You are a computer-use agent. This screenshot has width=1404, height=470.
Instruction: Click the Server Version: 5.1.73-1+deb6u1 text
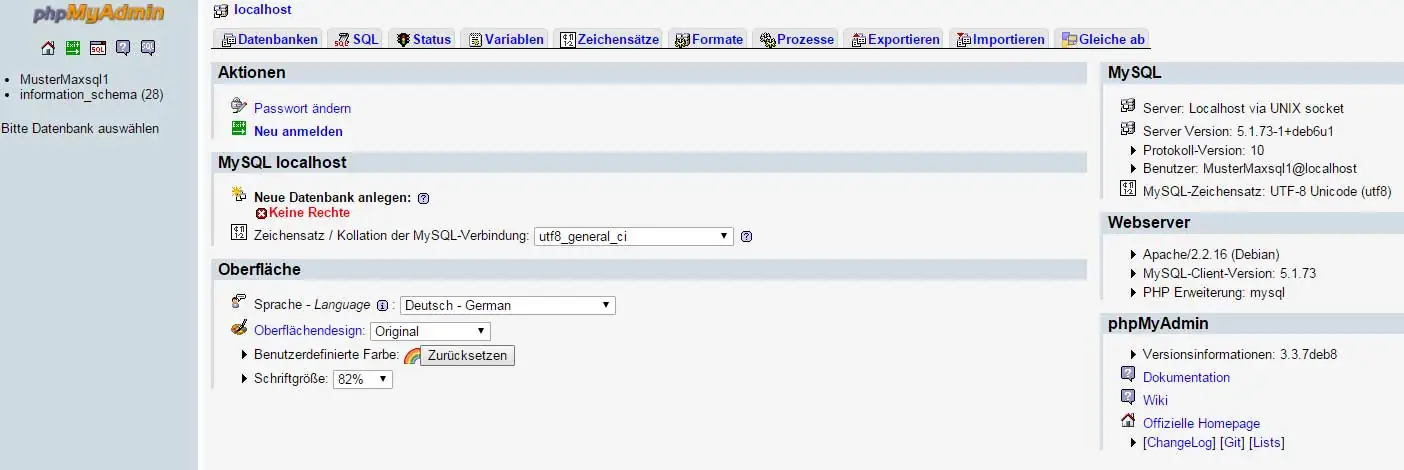click(1238, 131)
